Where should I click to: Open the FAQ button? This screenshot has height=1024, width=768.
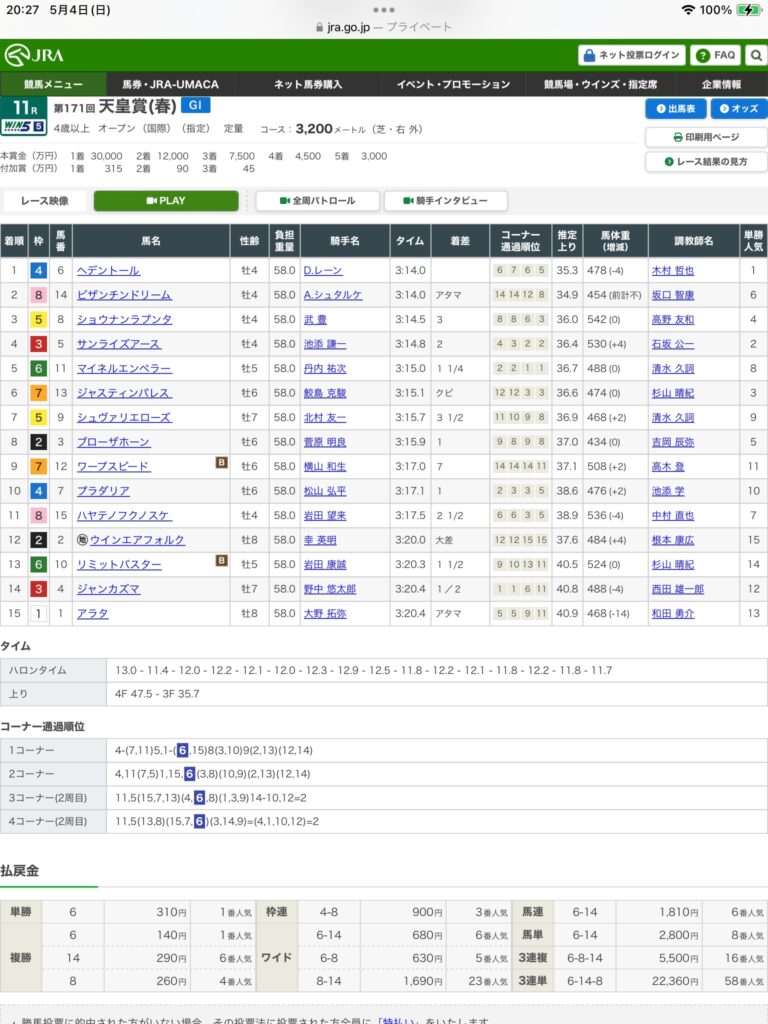tap(716, 56)
